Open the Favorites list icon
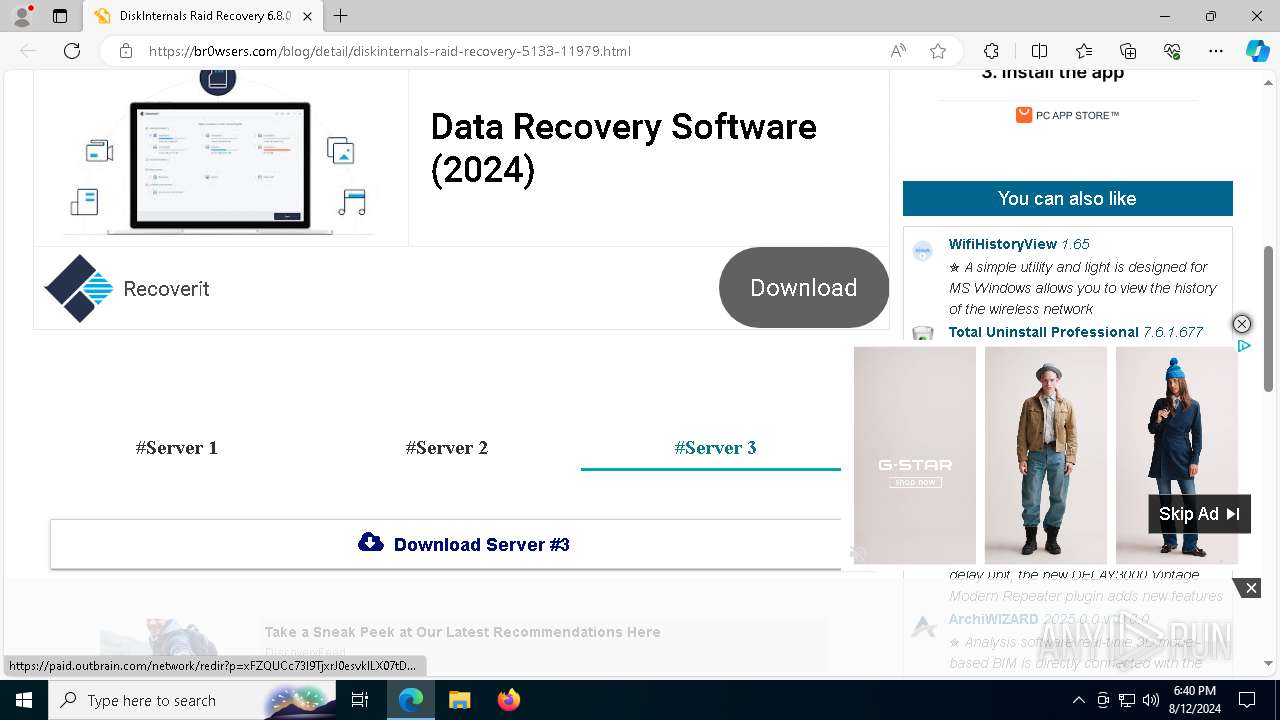Image resolution: width=1280 pixels, height=720 pixels. tap(1084, 51)
